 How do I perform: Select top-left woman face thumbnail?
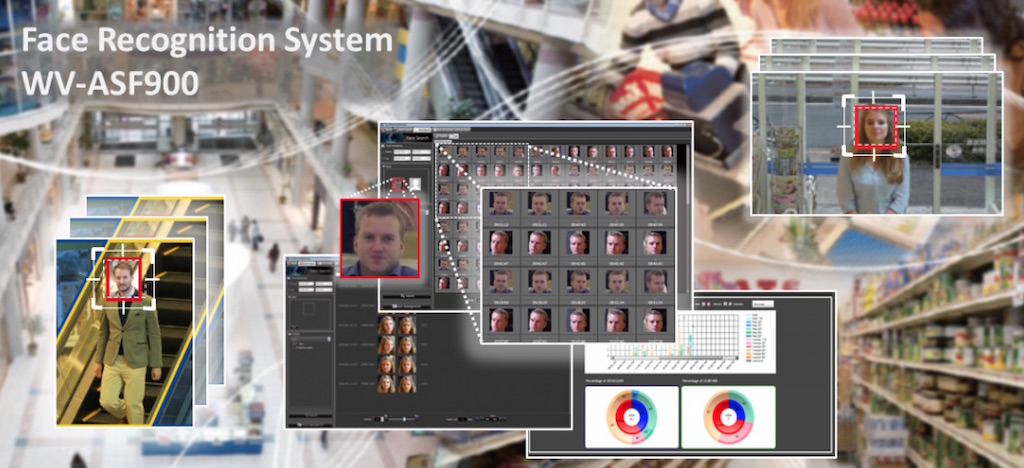point(385,325)
